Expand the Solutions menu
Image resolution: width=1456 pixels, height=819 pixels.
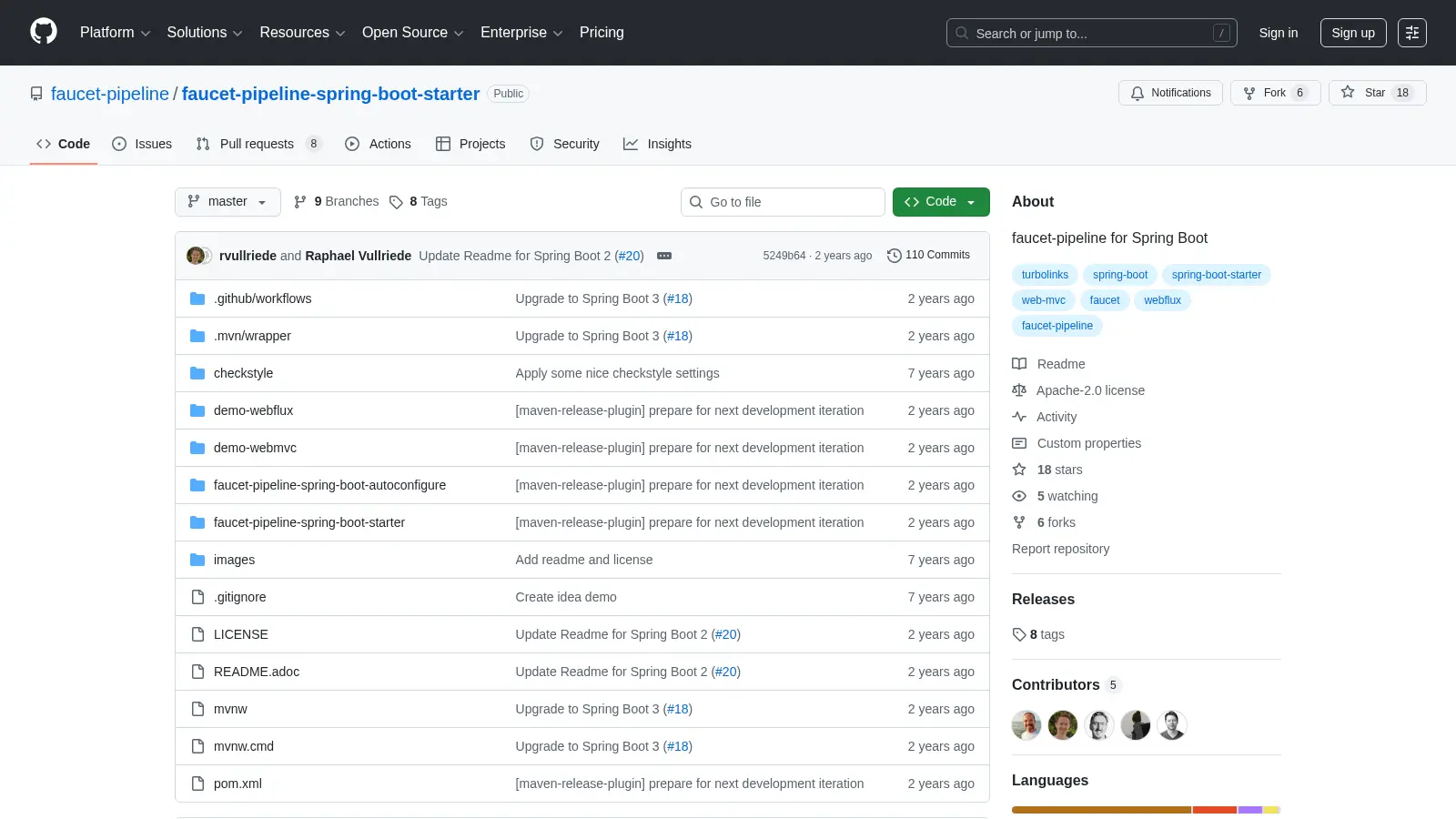click(205, 33)
